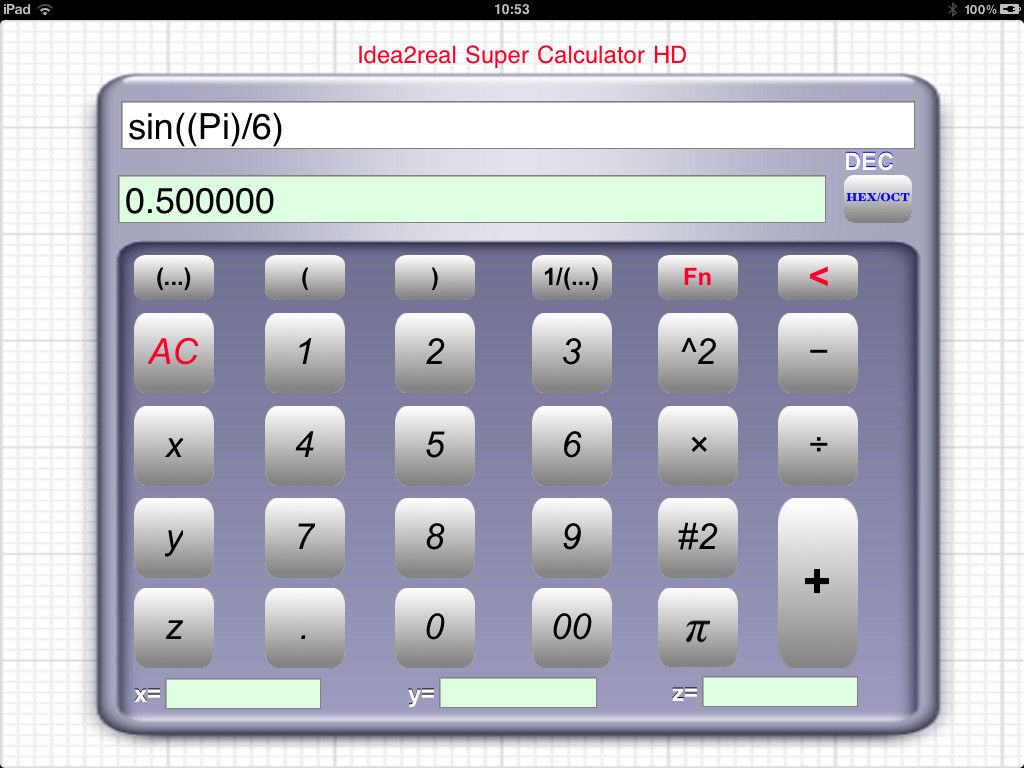Insert an open parenthesis

click(305, 278)
